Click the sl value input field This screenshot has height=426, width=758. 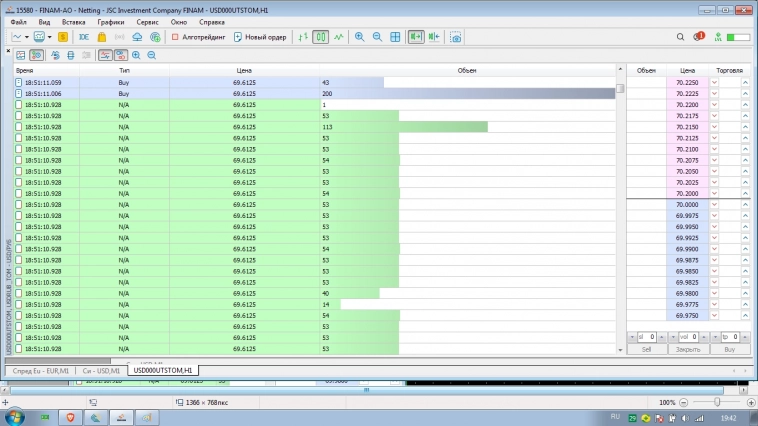tap(648, 337)
